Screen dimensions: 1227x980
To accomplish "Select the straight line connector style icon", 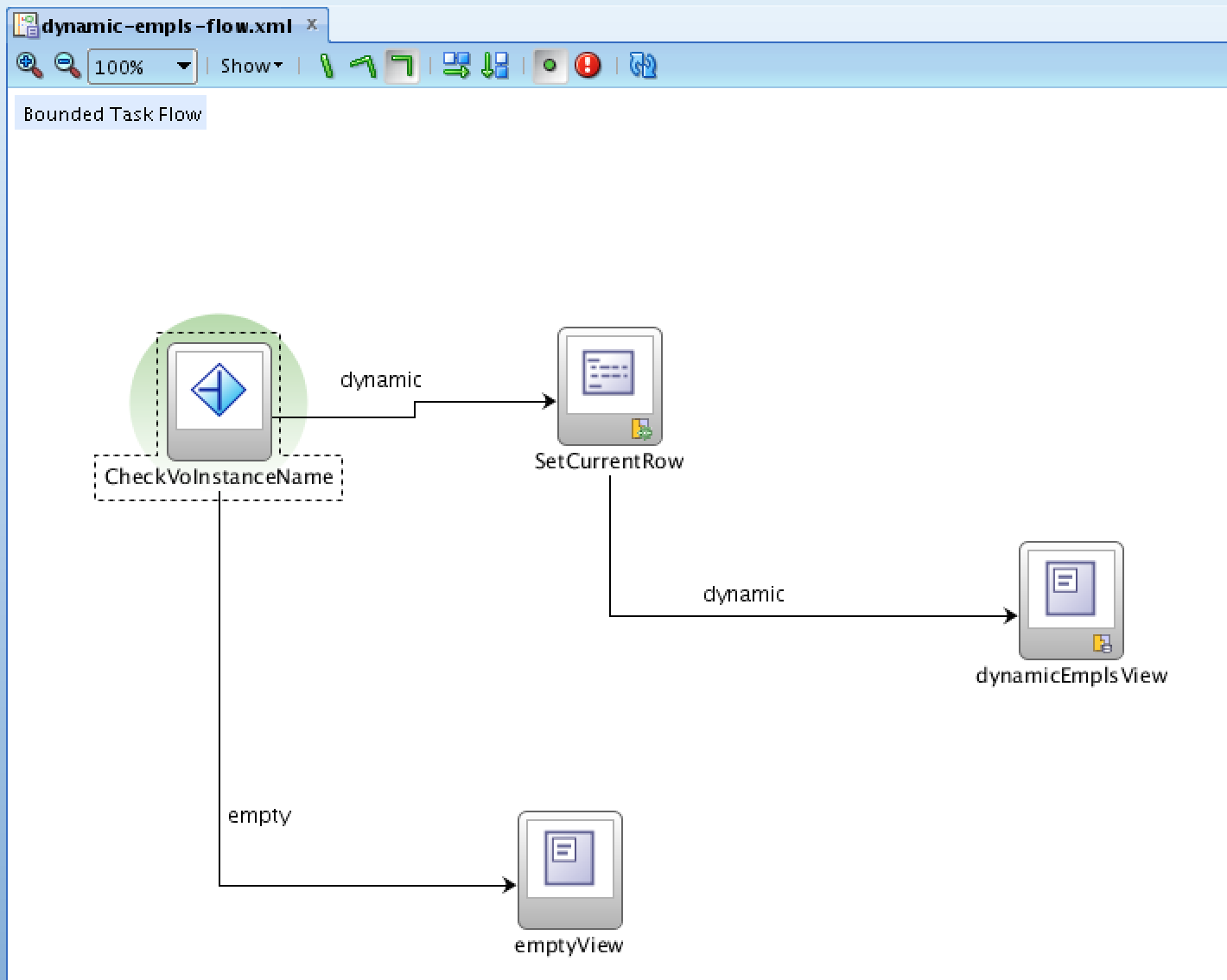I will 327,66.
